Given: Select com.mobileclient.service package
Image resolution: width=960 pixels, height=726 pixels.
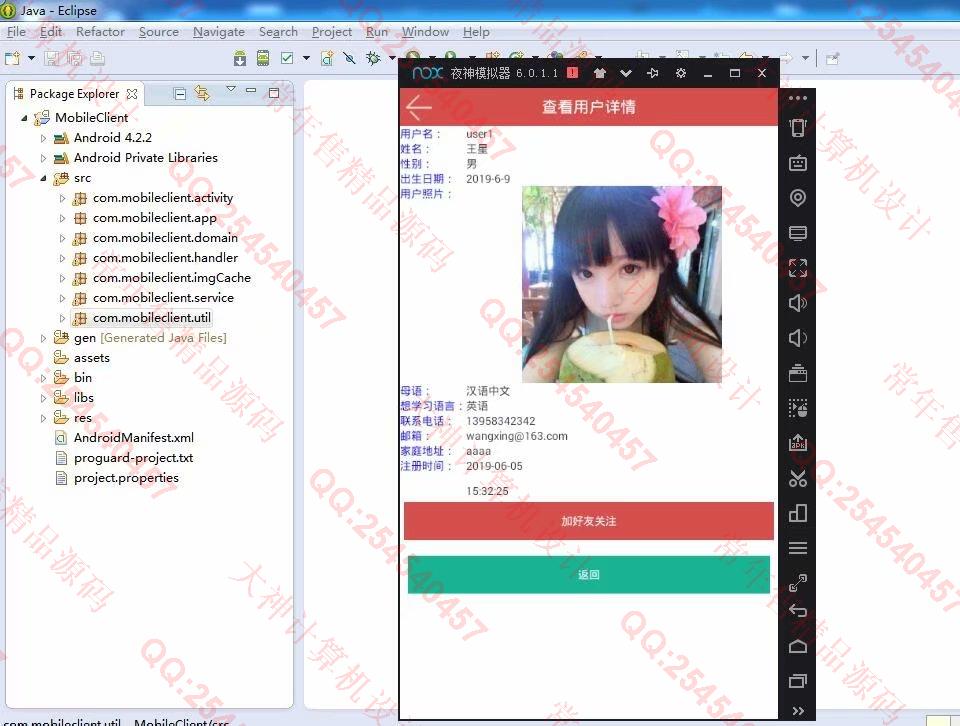Looking at the screenshot, I should click(163, 298).
